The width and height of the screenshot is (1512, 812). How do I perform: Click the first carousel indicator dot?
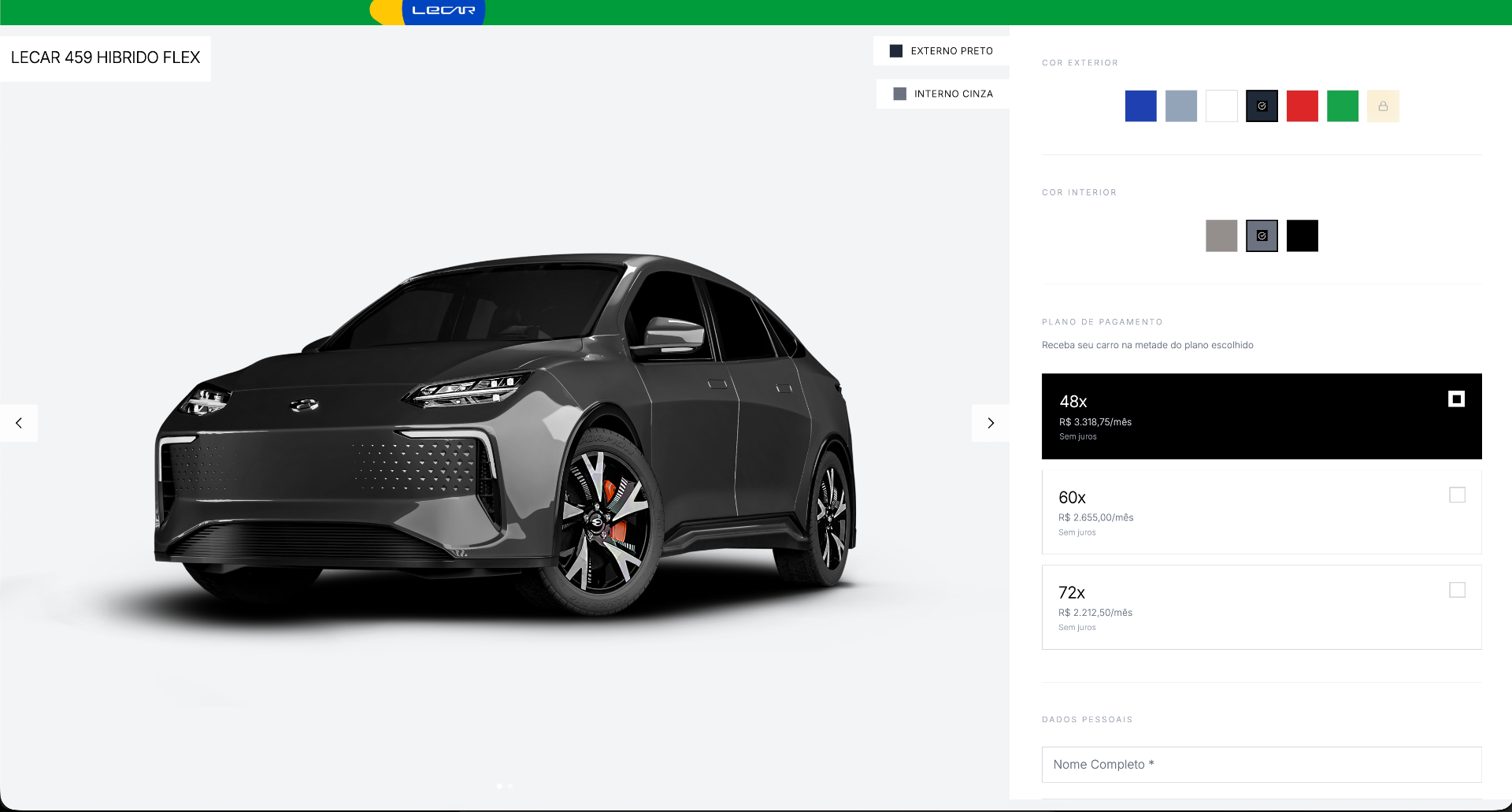[x=499, y=786]
